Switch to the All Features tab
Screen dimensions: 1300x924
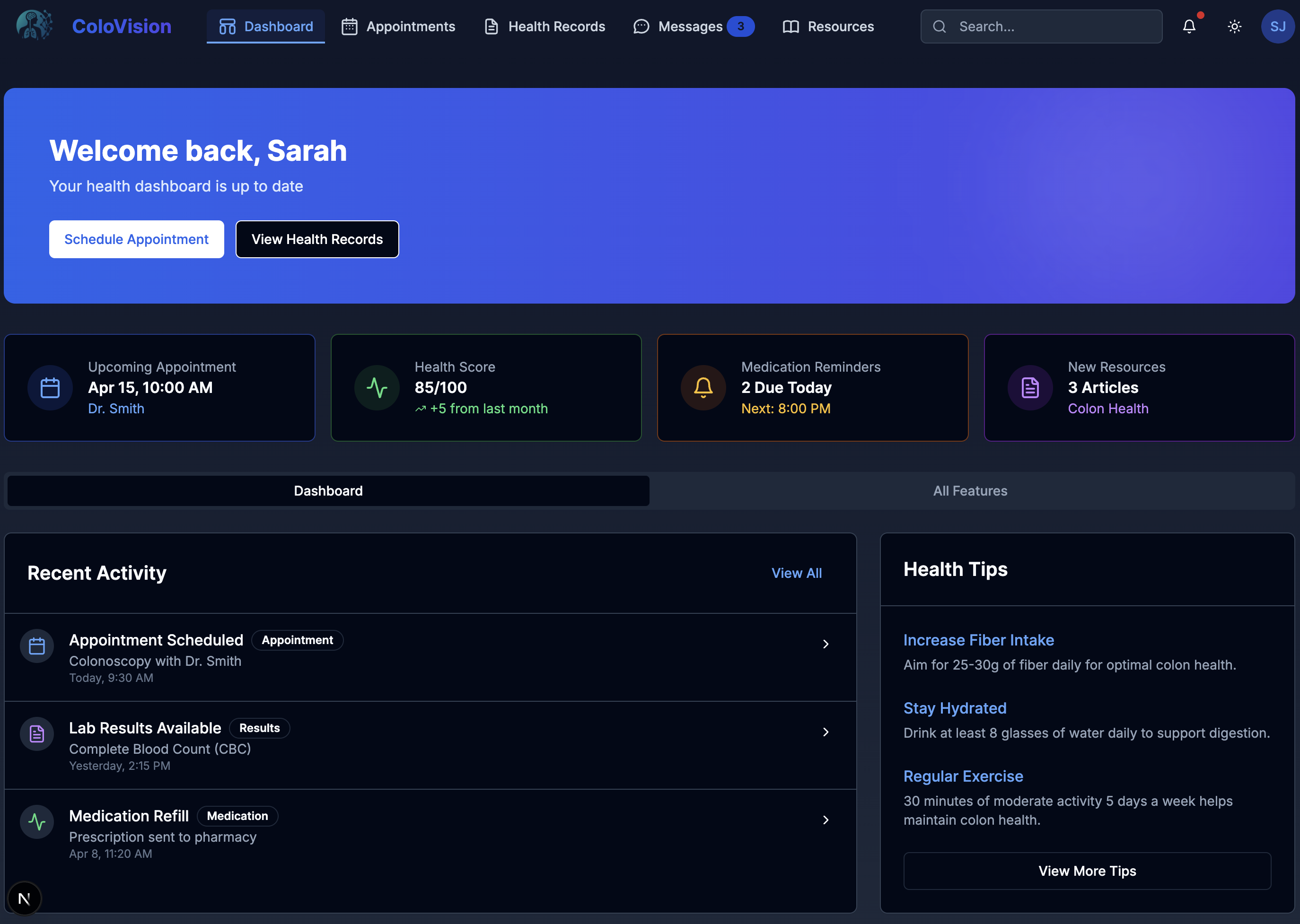pos(970,491)
